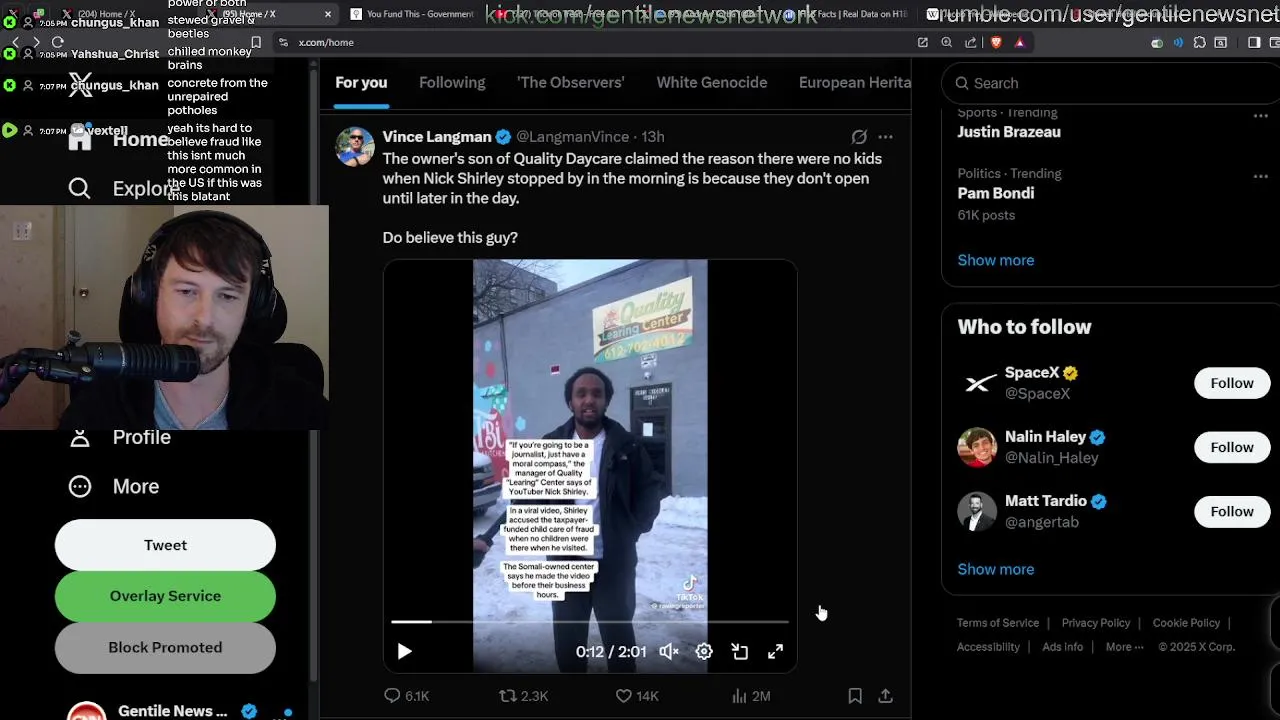Click the Overlay Service button

tap(165, 596)
